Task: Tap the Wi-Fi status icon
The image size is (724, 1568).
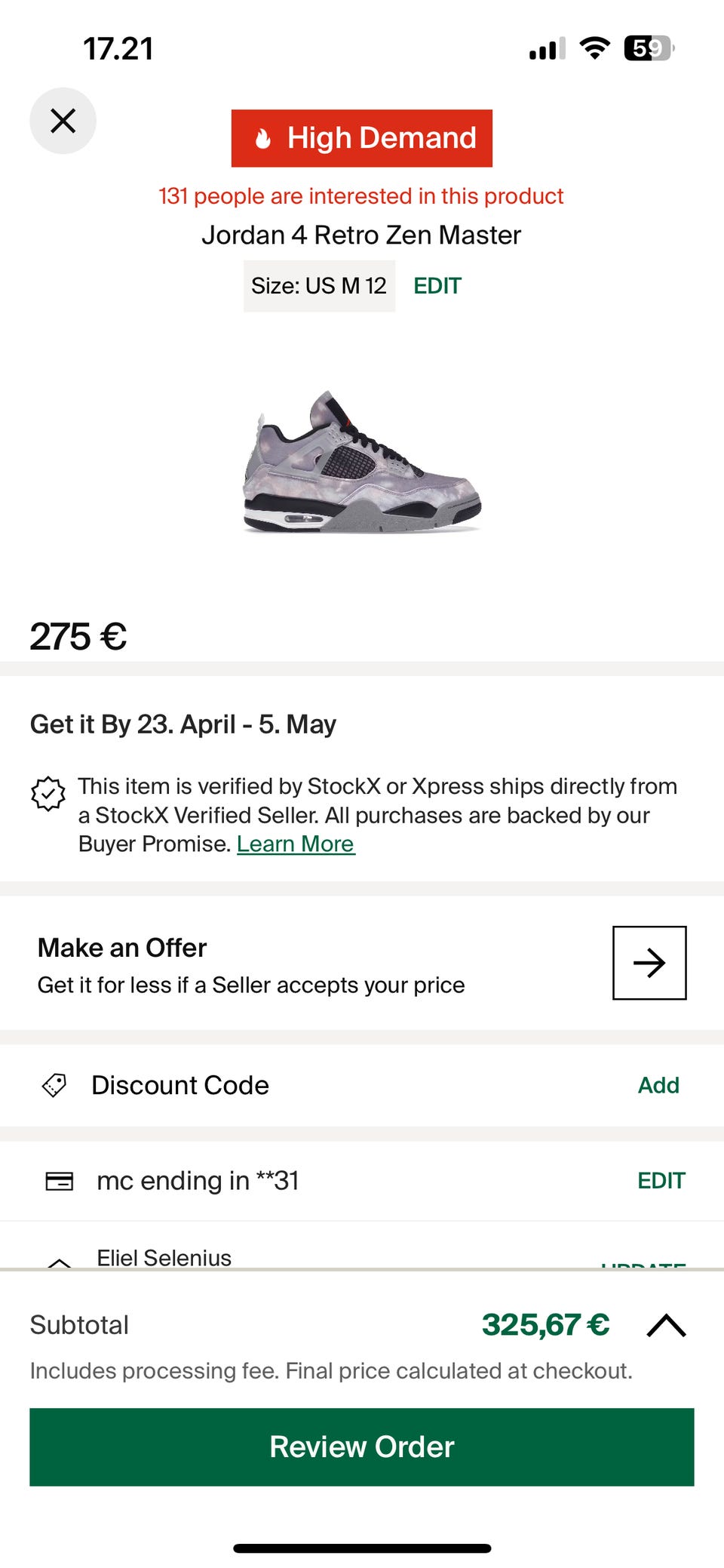Action: [x=594, y=49]
